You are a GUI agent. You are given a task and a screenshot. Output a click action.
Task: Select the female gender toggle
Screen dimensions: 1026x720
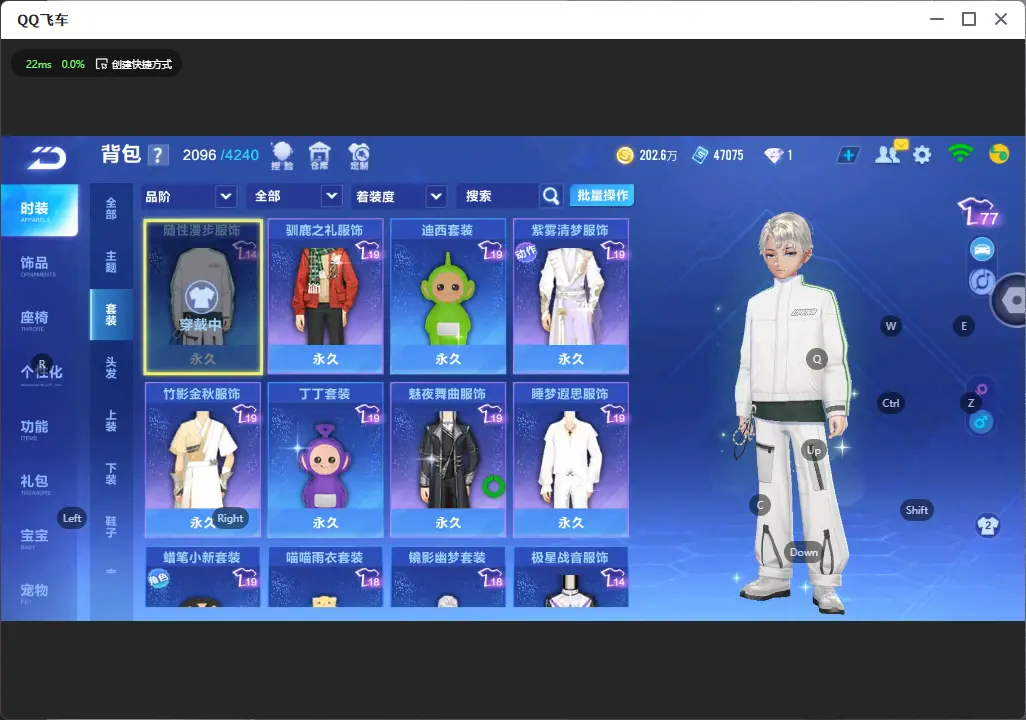click(982, 389)
